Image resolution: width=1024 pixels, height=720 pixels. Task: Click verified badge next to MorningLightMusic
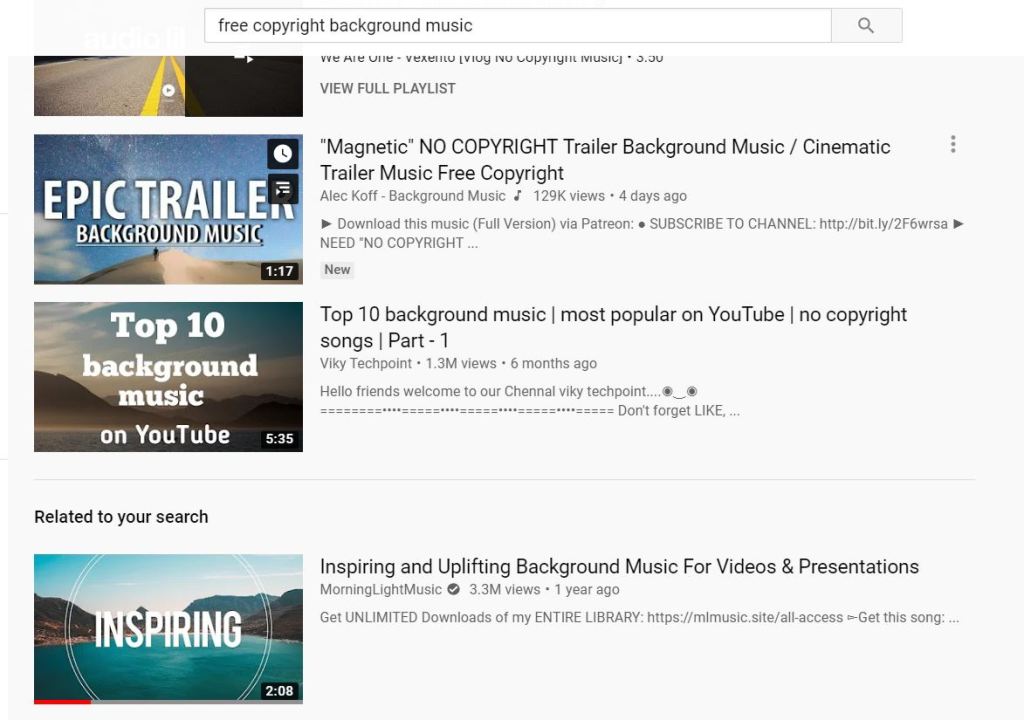click(453, 590)
